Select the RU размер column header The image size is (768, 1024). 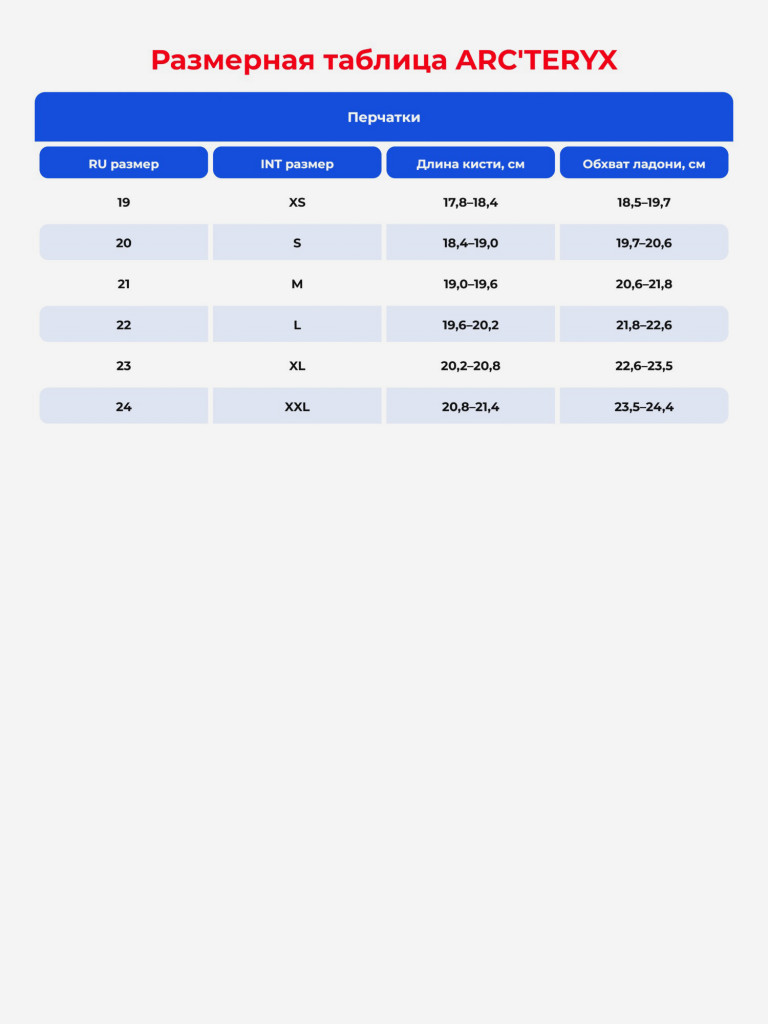[x=123, y=163]
